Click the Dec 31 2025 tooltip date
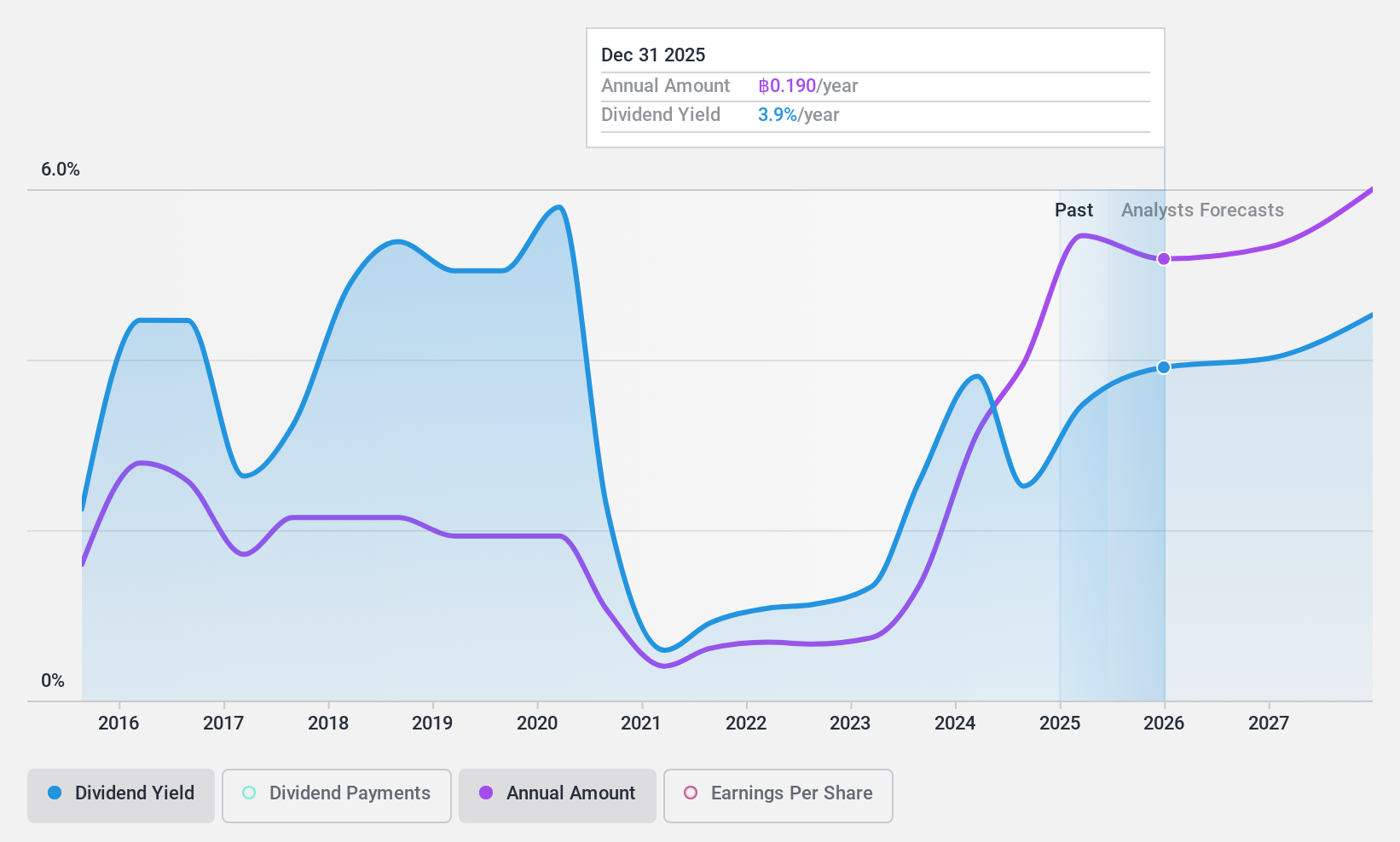1400x842 pixels. coord(653,55)
